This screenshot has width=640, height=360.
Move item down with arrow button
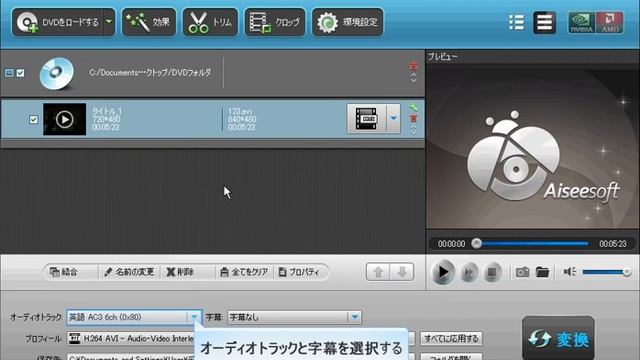click(402, 272)
